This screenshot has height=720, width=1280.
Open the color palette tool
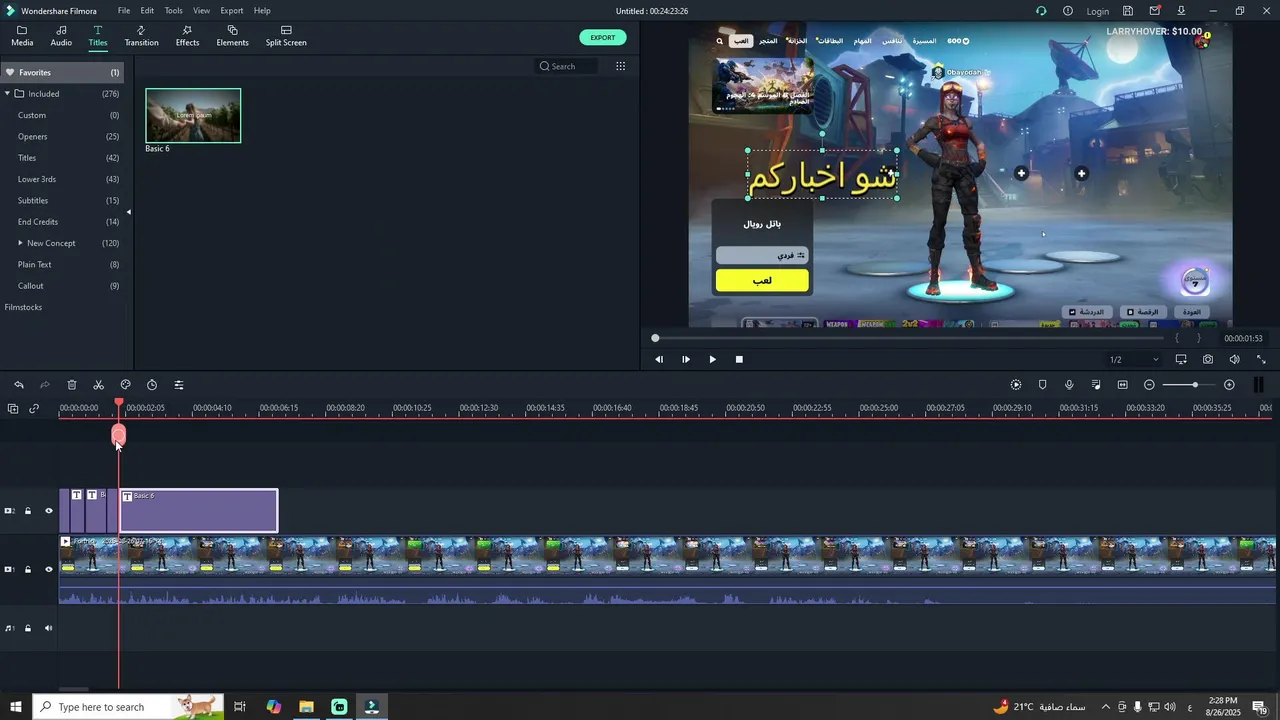[125, 385]
